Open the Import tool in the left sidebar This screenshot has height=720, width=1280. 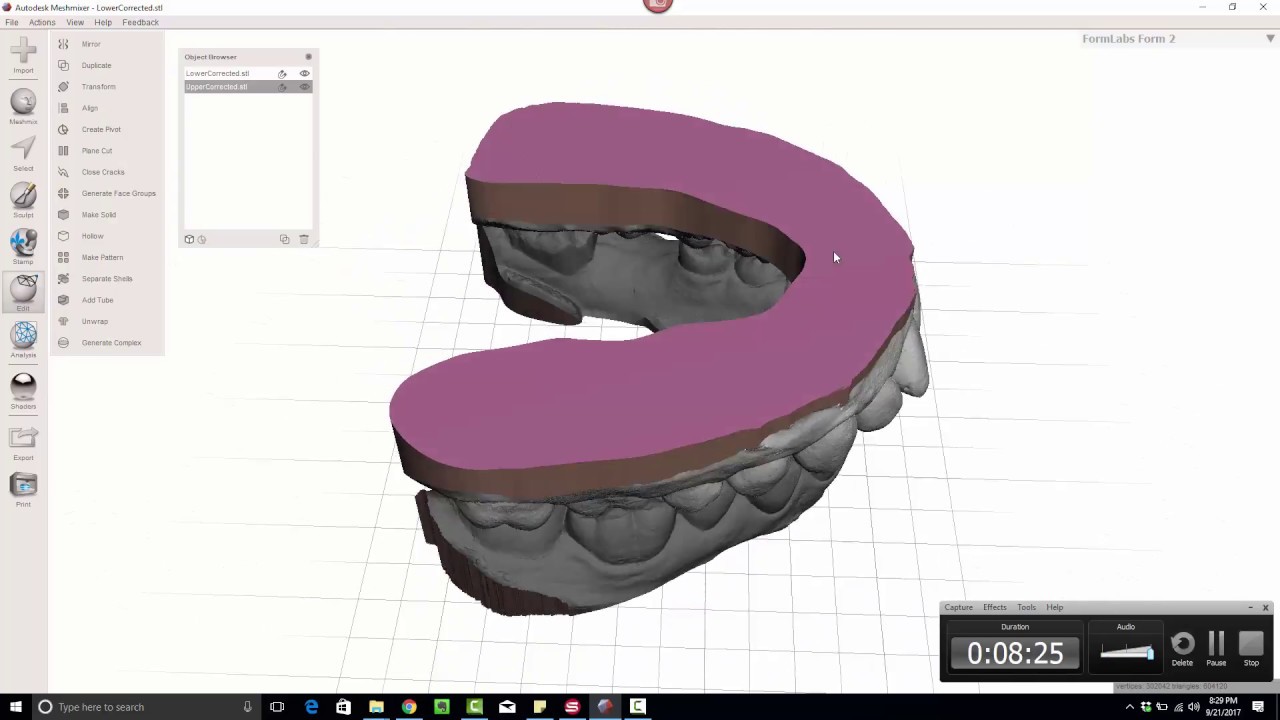click(x=23, y=53)
